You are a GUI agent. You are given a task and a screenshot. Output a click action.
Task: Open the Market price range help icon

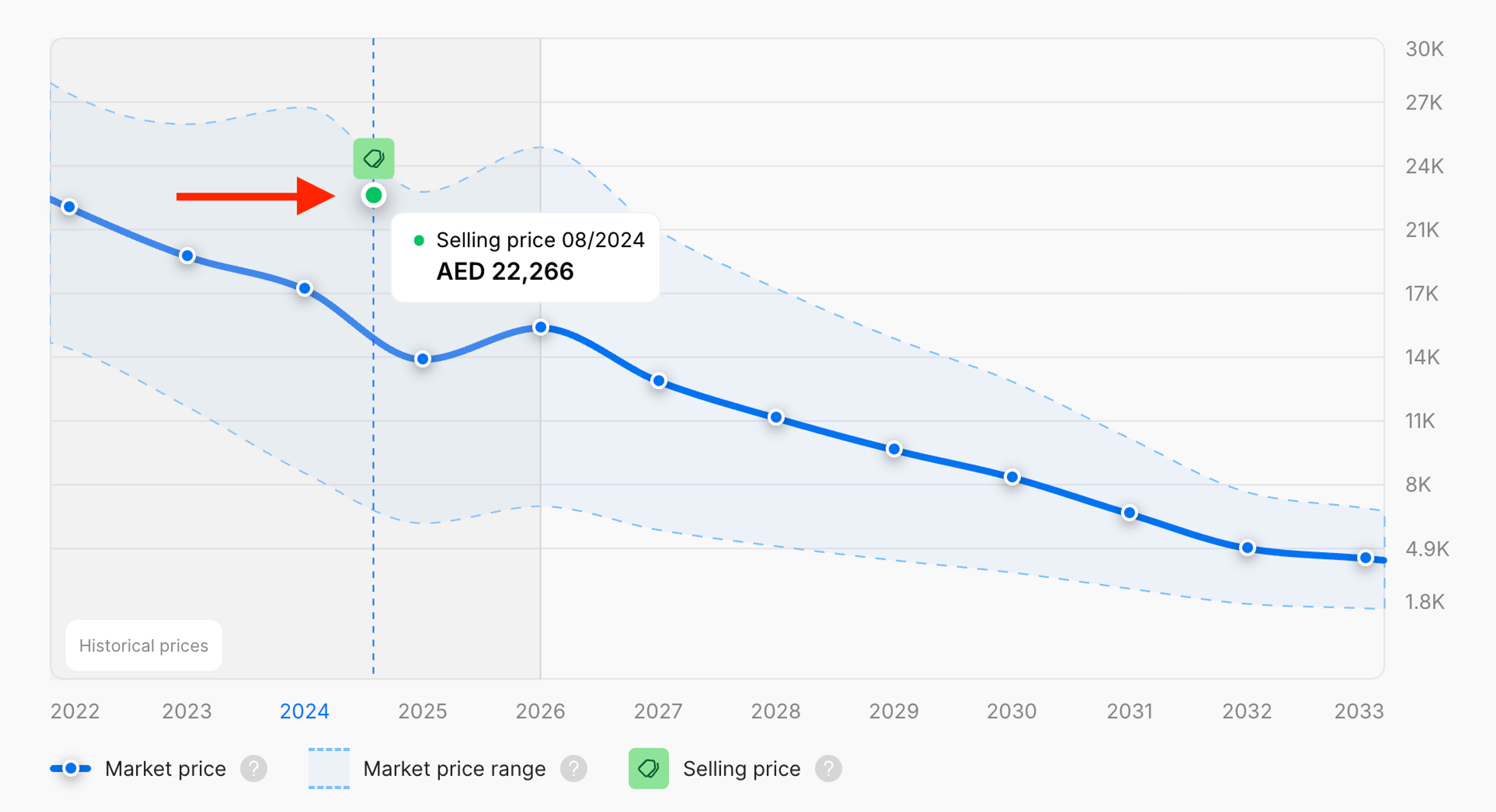pos(574,768)
